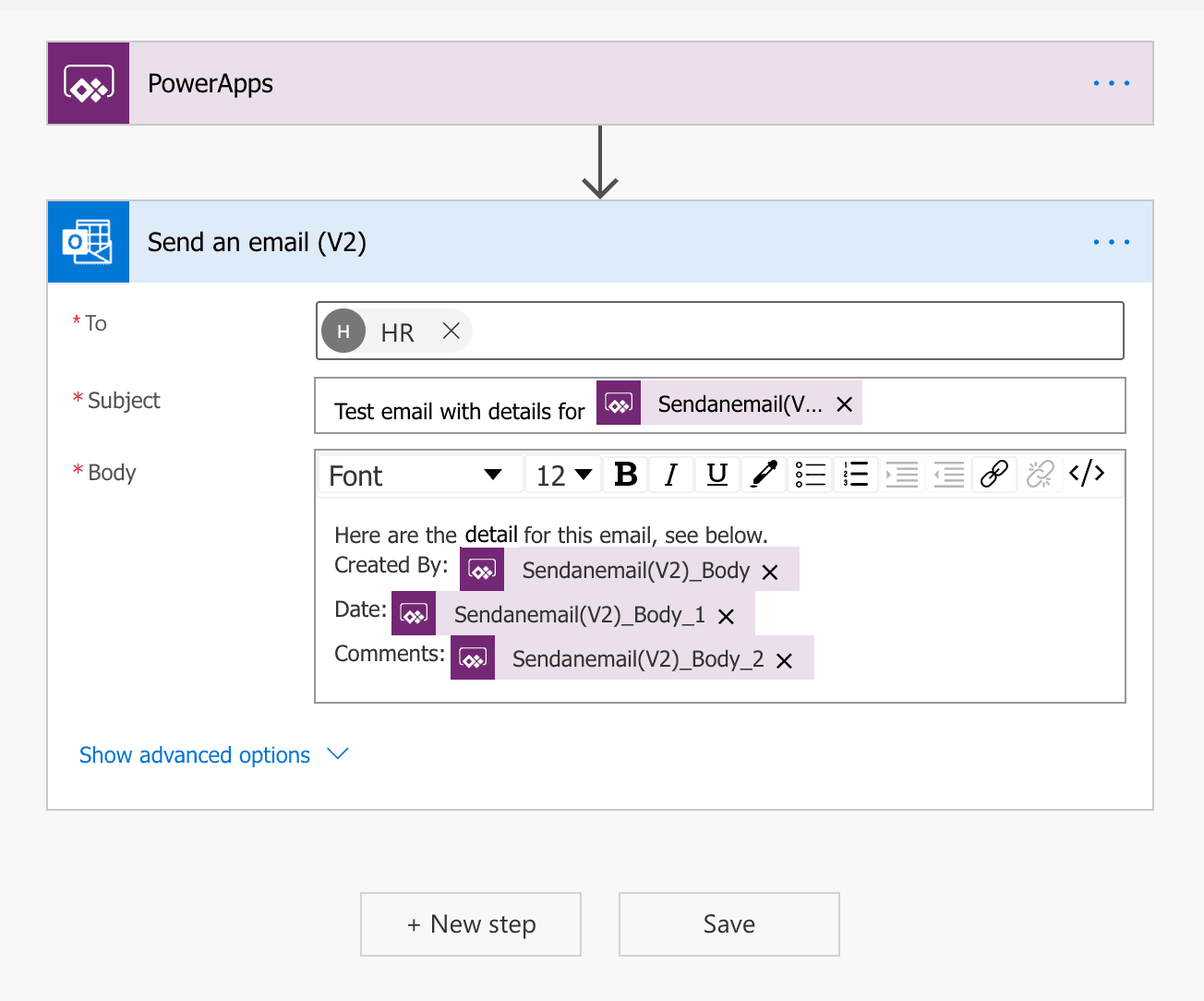Open Send an email step ellipsis menu
The image size is (1204, 1001).
click(1111, 243)
